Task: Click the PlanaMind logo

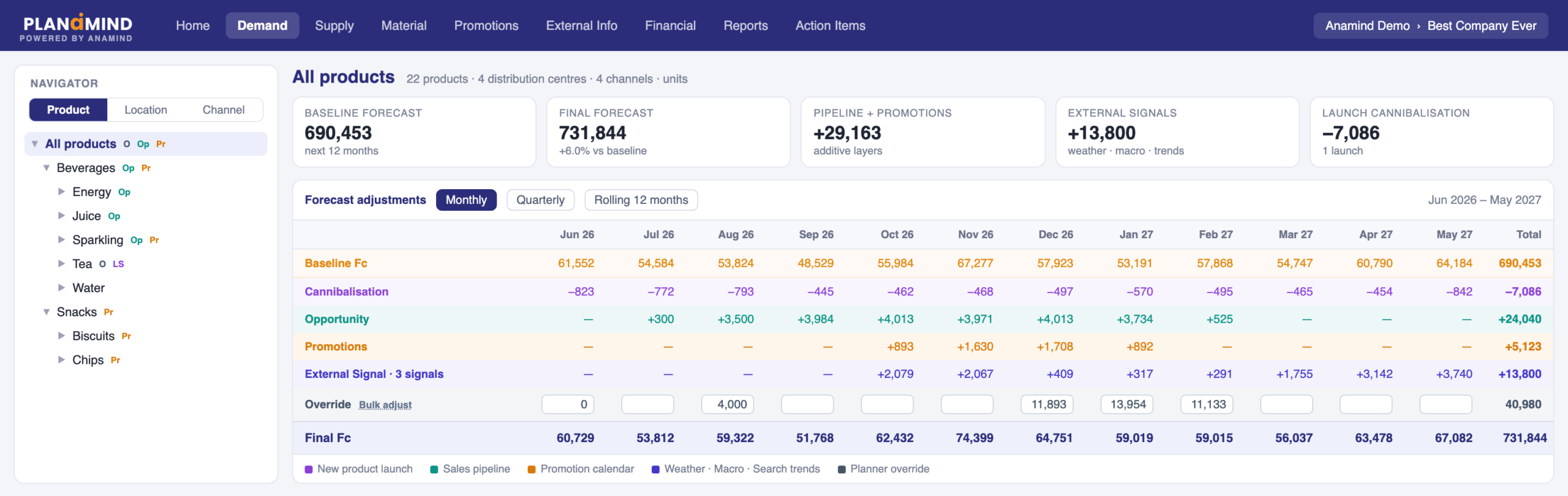Action: [x=77, y=27]
